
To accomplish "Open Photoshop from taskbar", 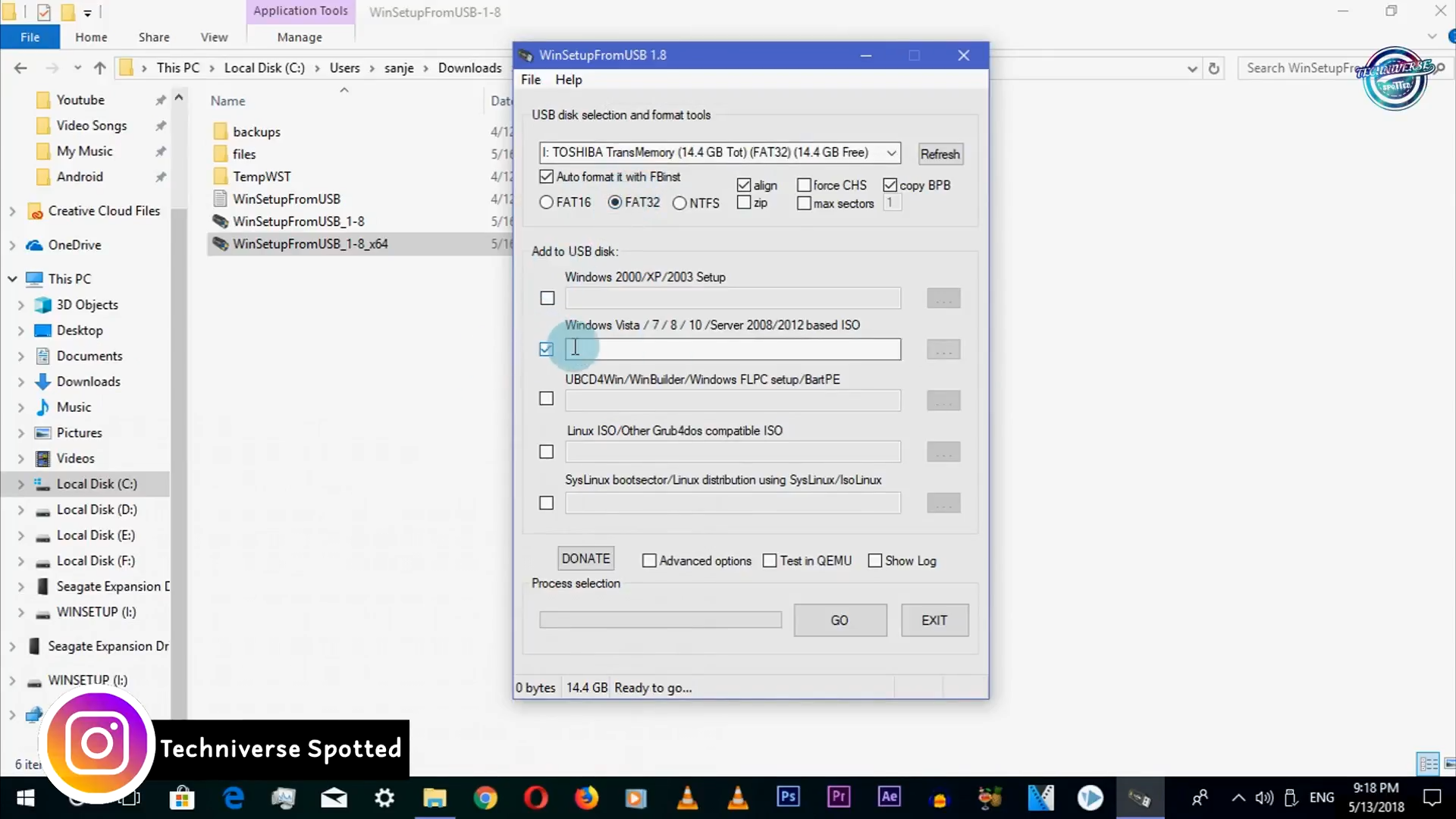I will click(x=788, y=797).
